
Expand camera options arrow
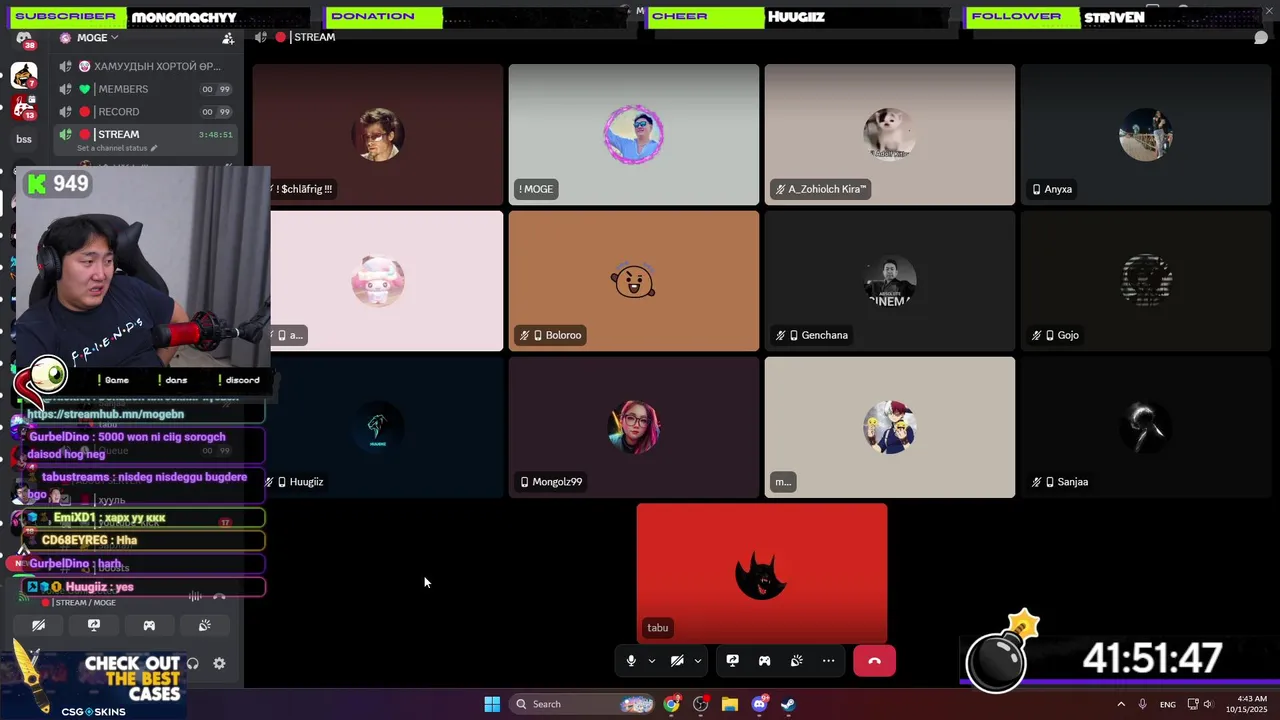(x=698, y=661)
